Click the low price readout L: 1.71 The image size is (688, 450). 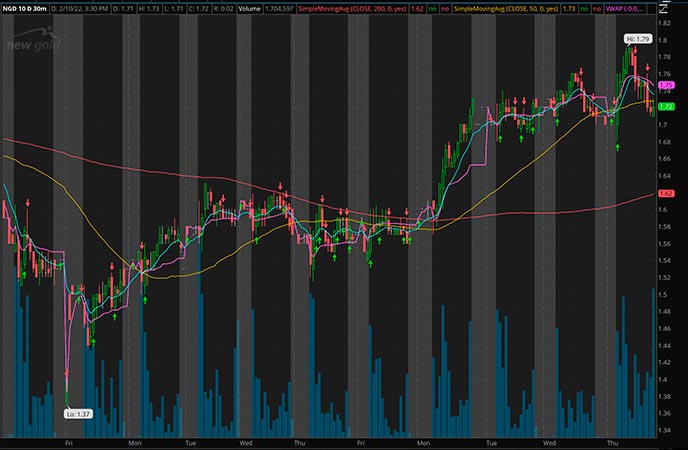tap(176, 8)
